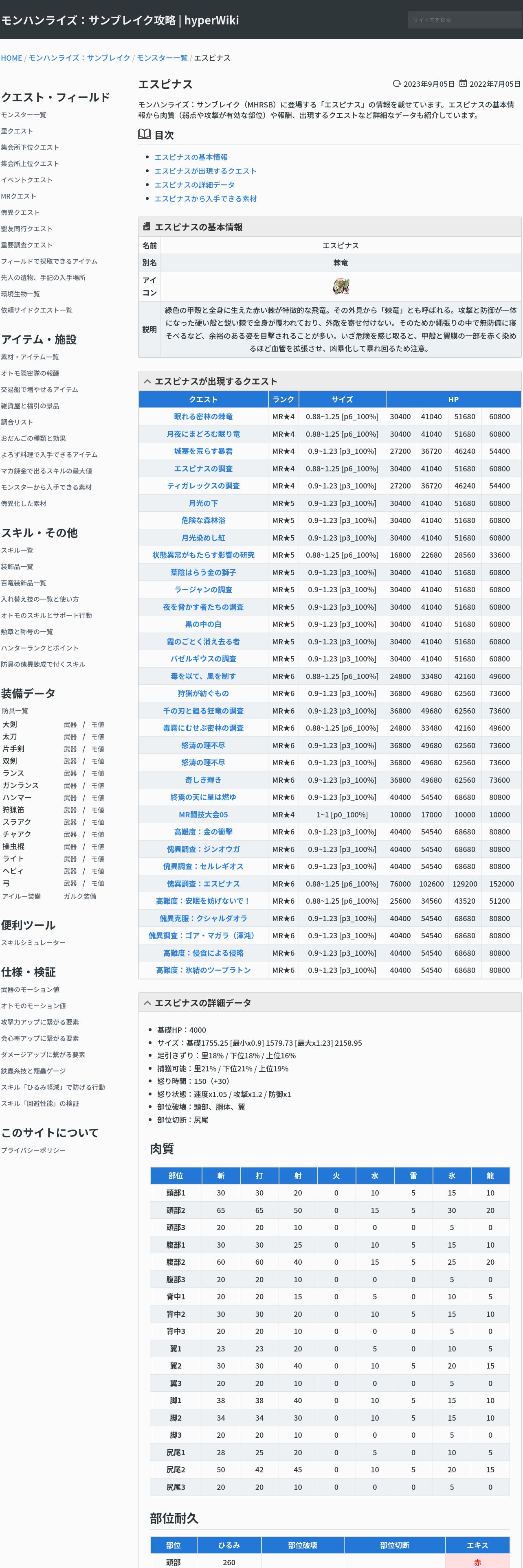Open sidebar 集会所上位クエスト link
Viewport: 523px width, 1568px height.
(x=30, y=164)
